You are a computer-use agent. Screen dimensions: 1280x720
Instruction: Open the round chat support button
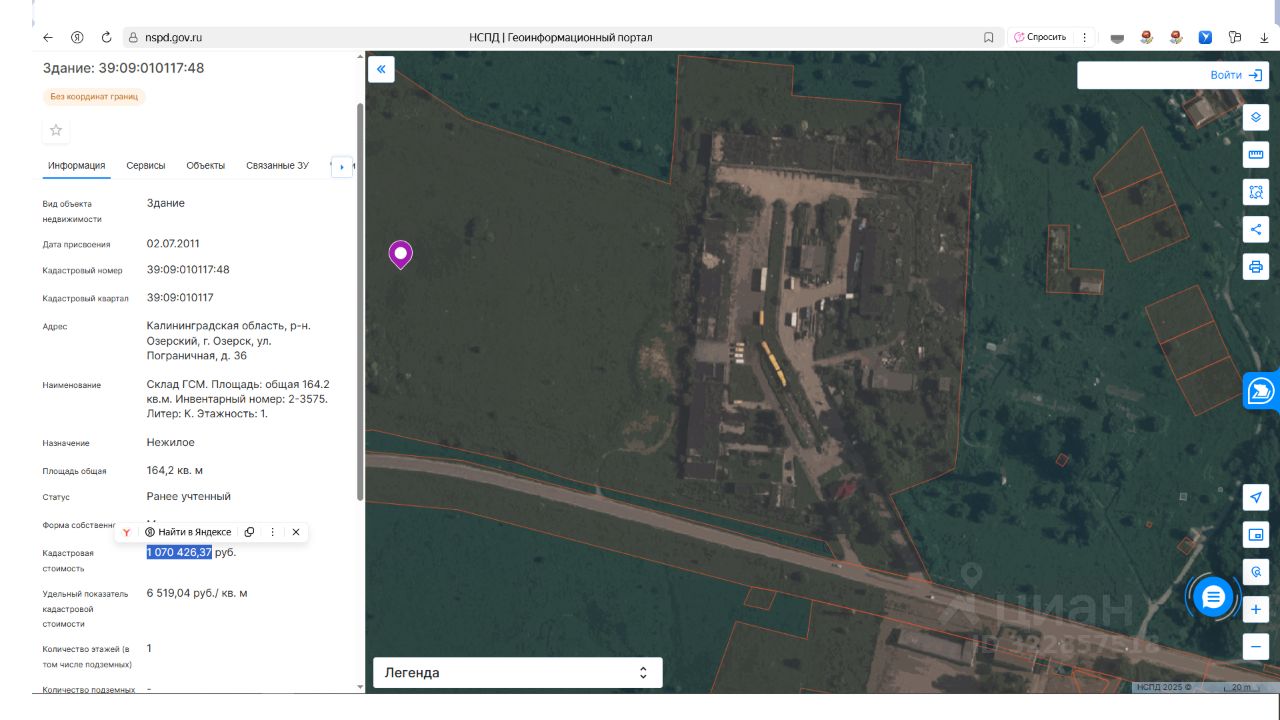coord(1213,598)
